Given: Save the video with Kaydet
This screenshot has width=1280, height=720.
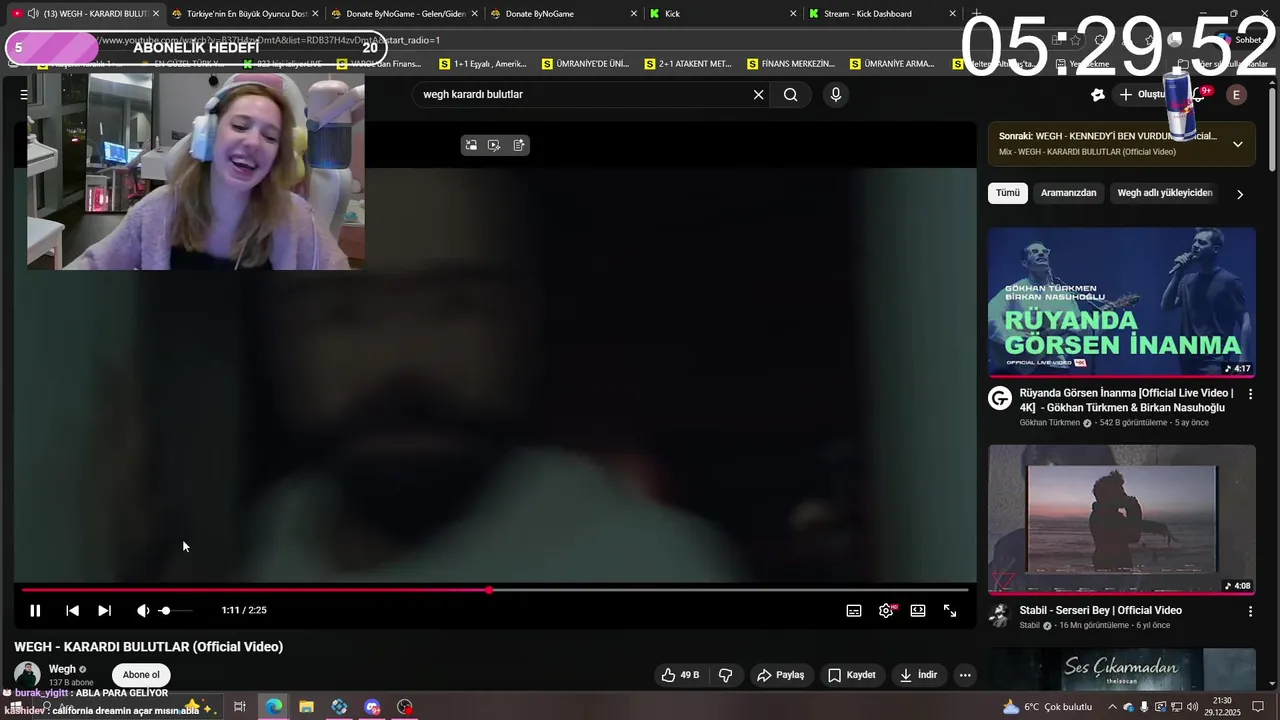Looking at the screenshot, I should tap(852, 675).
